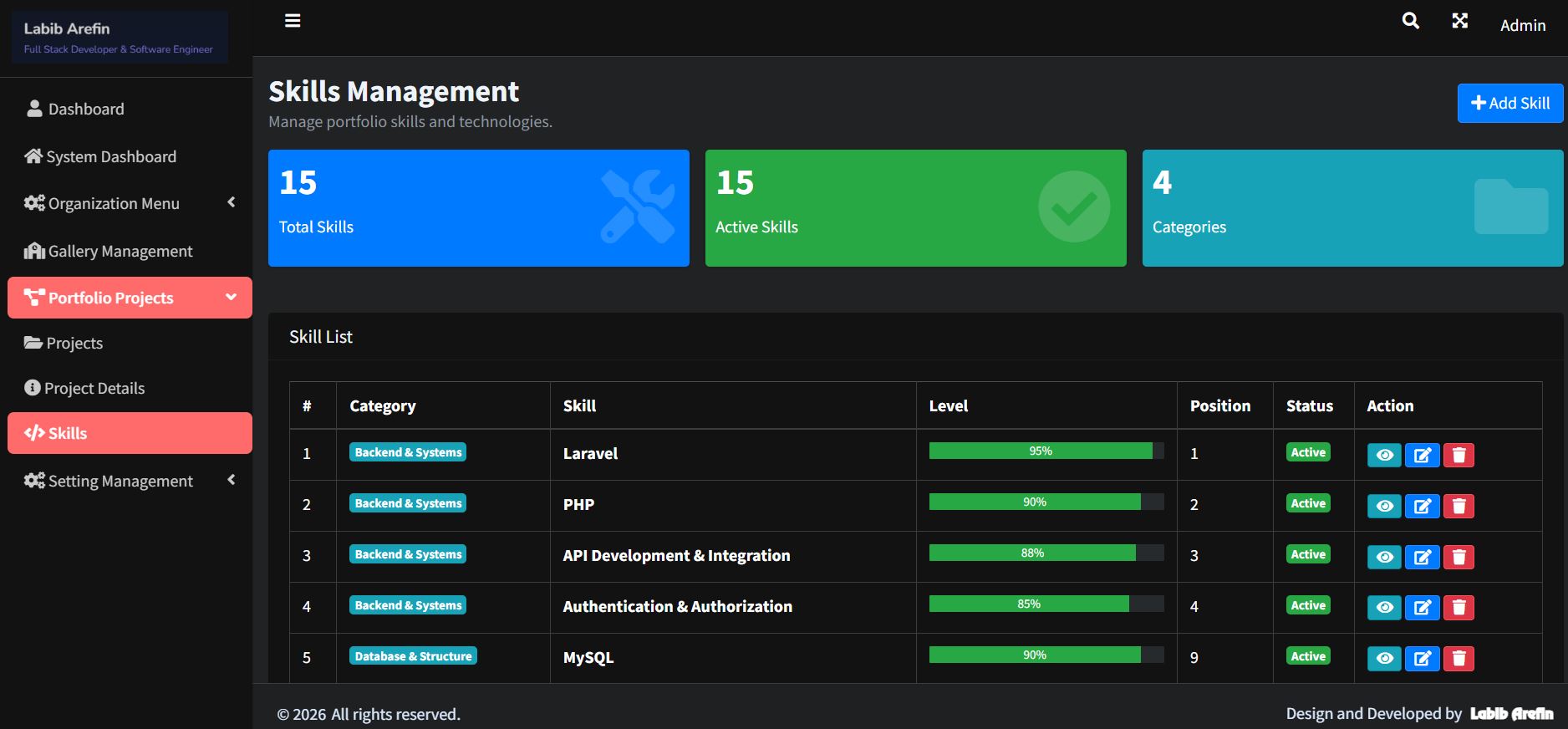The height and width of the screenshot is (729, 1568).
Task: Delete the MySQL skill
Action: tap(1459, 659)
